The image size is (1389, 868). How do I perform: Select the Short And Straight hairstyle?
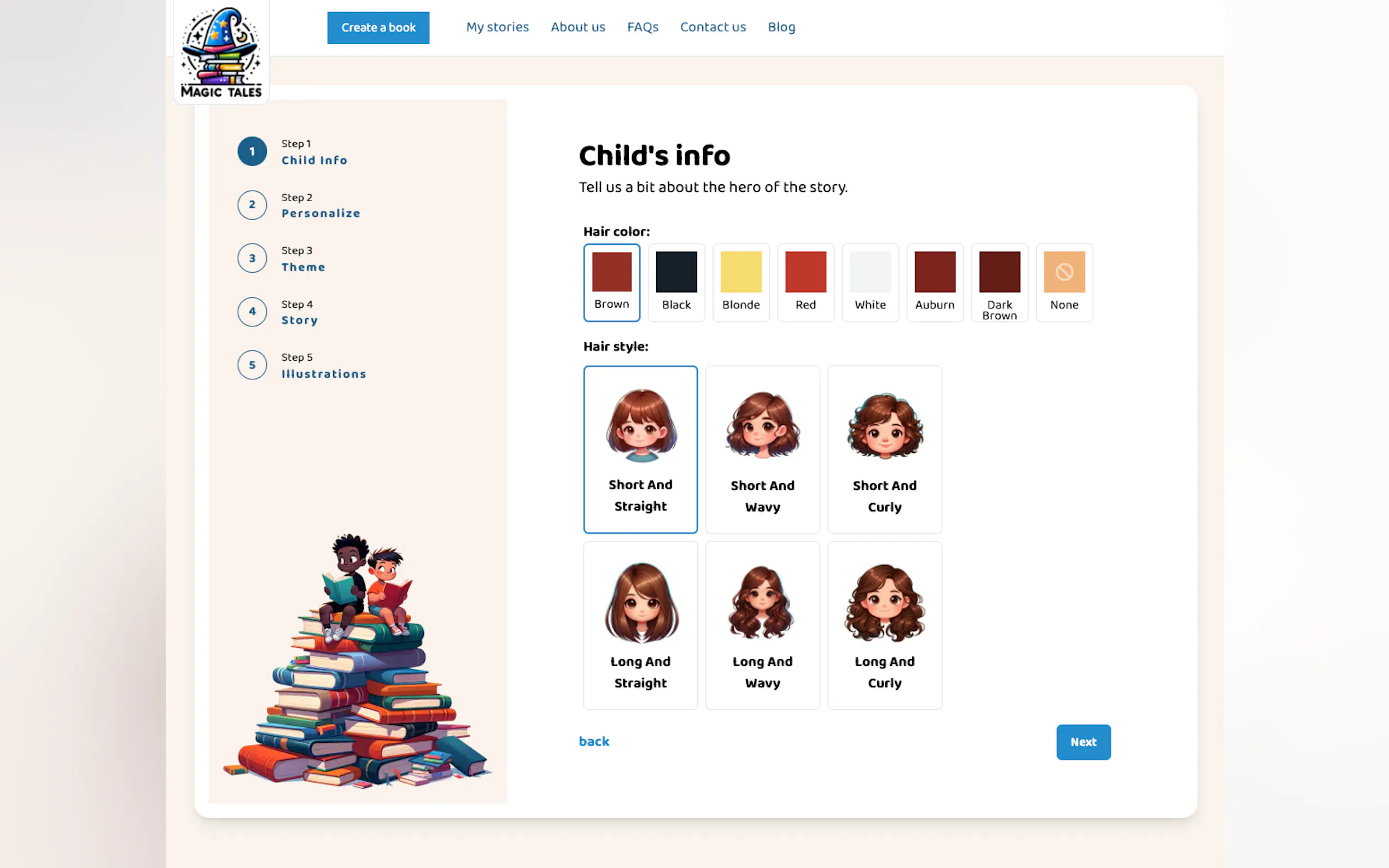tap(640, 449)
